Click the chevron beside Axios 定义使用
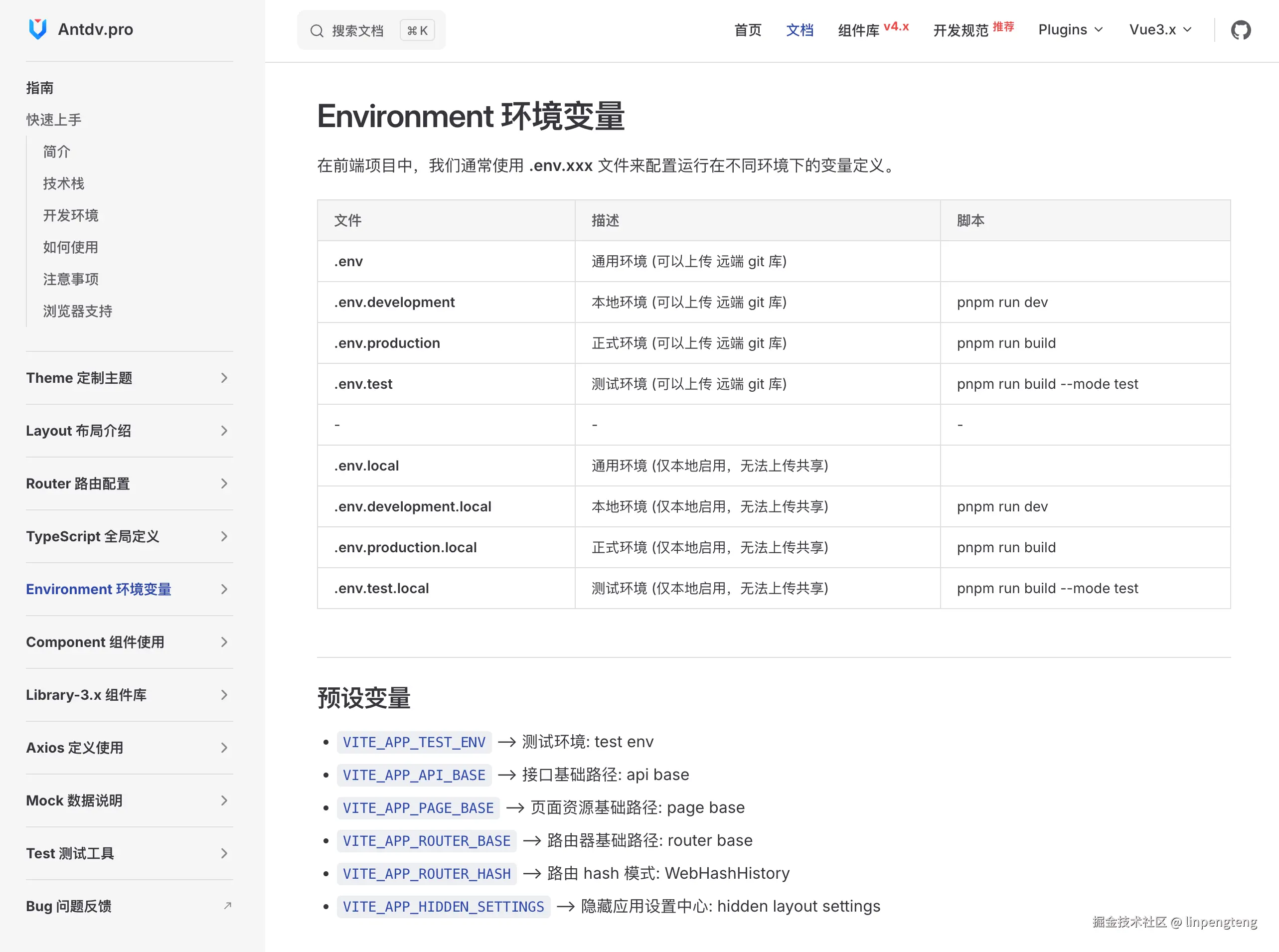 224,748
